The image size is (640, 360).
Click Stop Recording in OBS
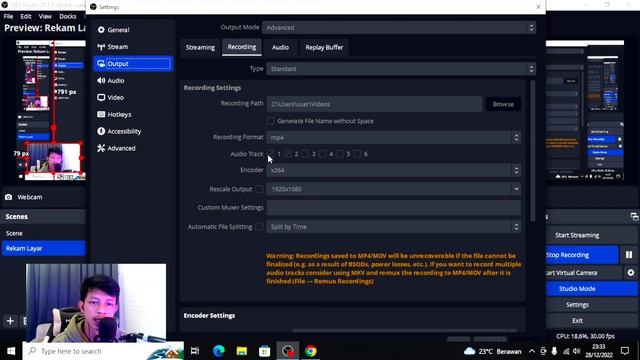(x=582, y=255)
